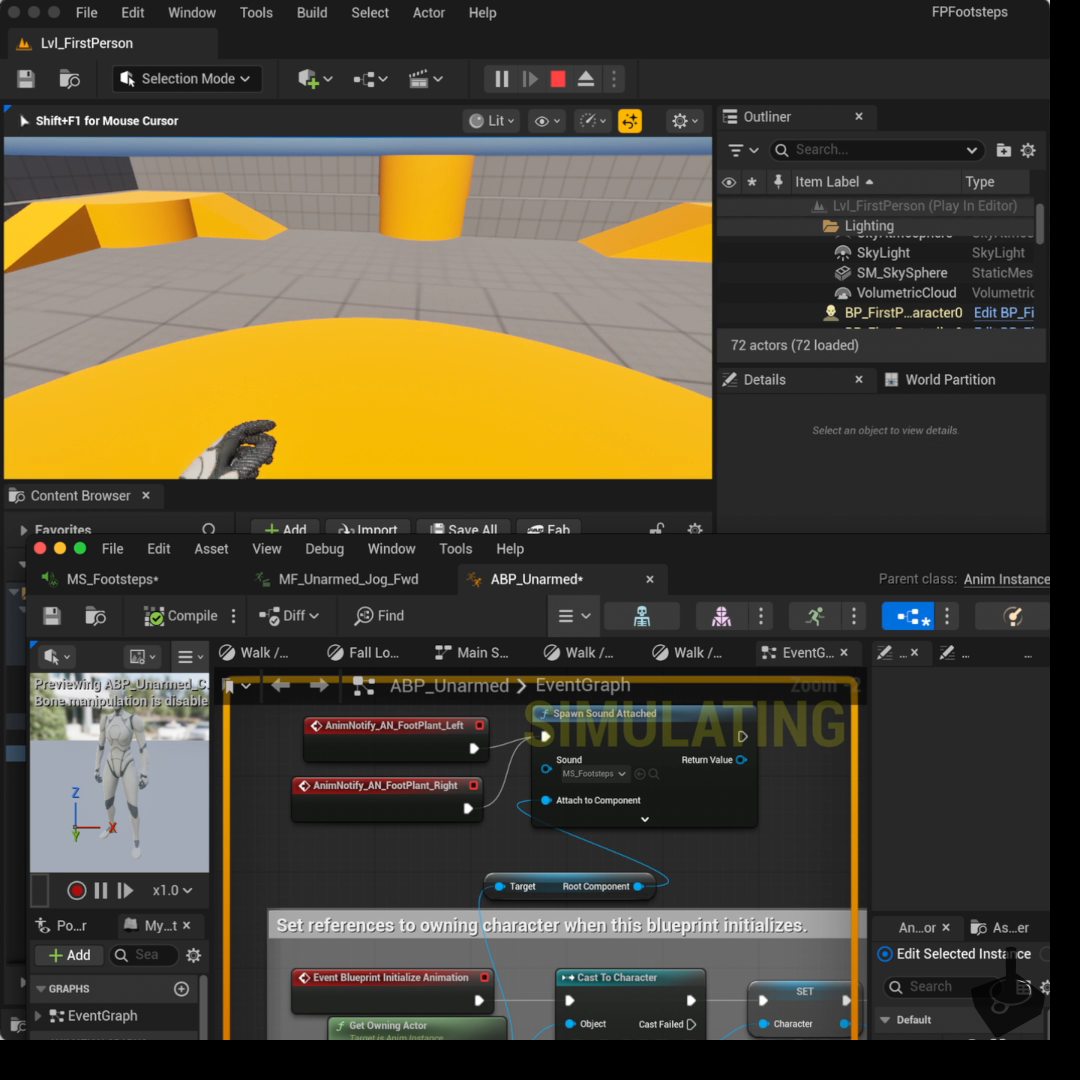Open viewport Show flags eye dropdown

pos(547,121)
